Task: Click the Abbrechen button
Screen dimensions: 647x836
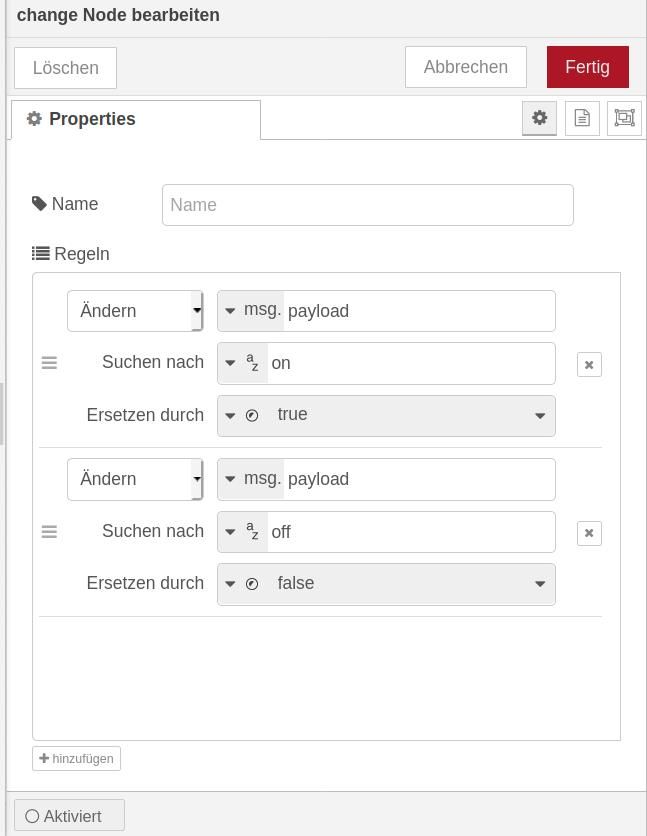Action: click(x=465, y=67)
